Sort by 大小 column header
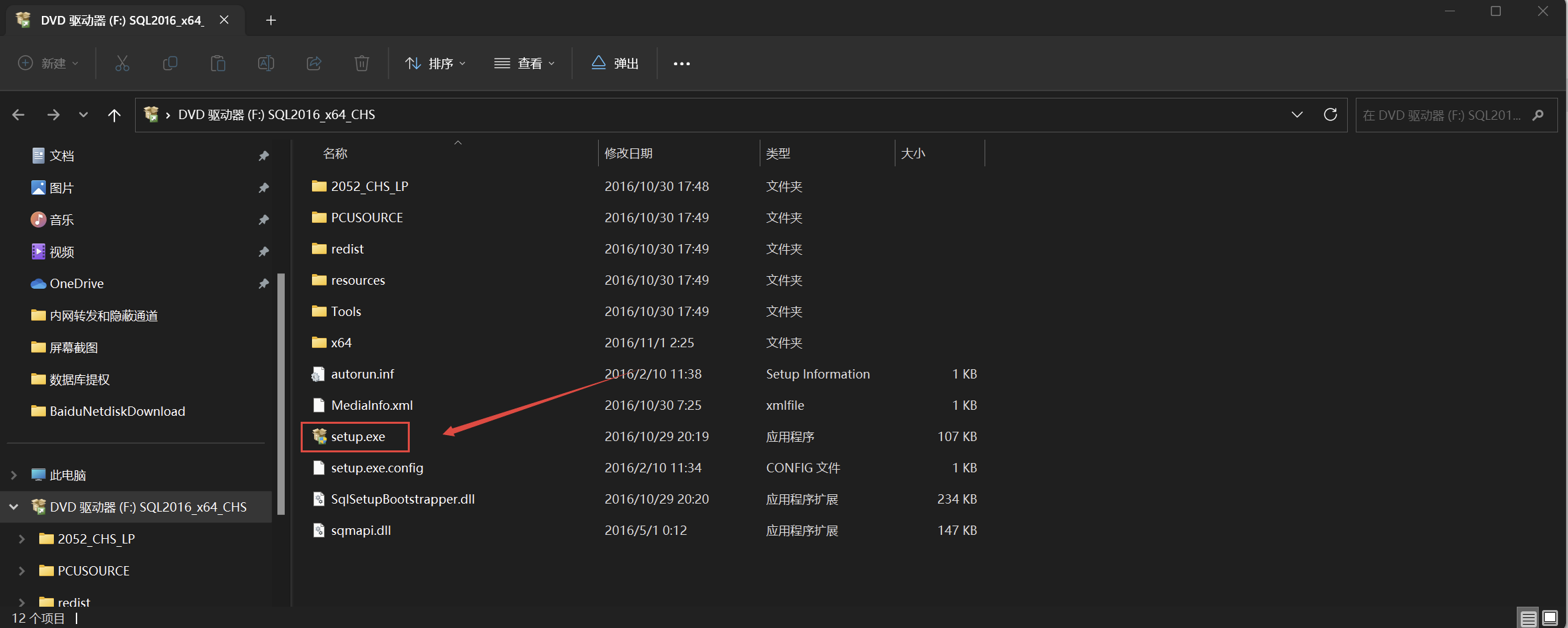1568x628 pixels. [913, 154]
